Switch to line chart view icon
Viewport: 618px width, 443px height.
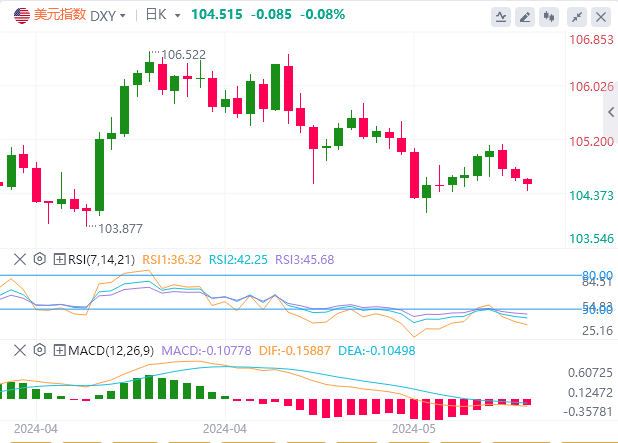tap(500, 16)
